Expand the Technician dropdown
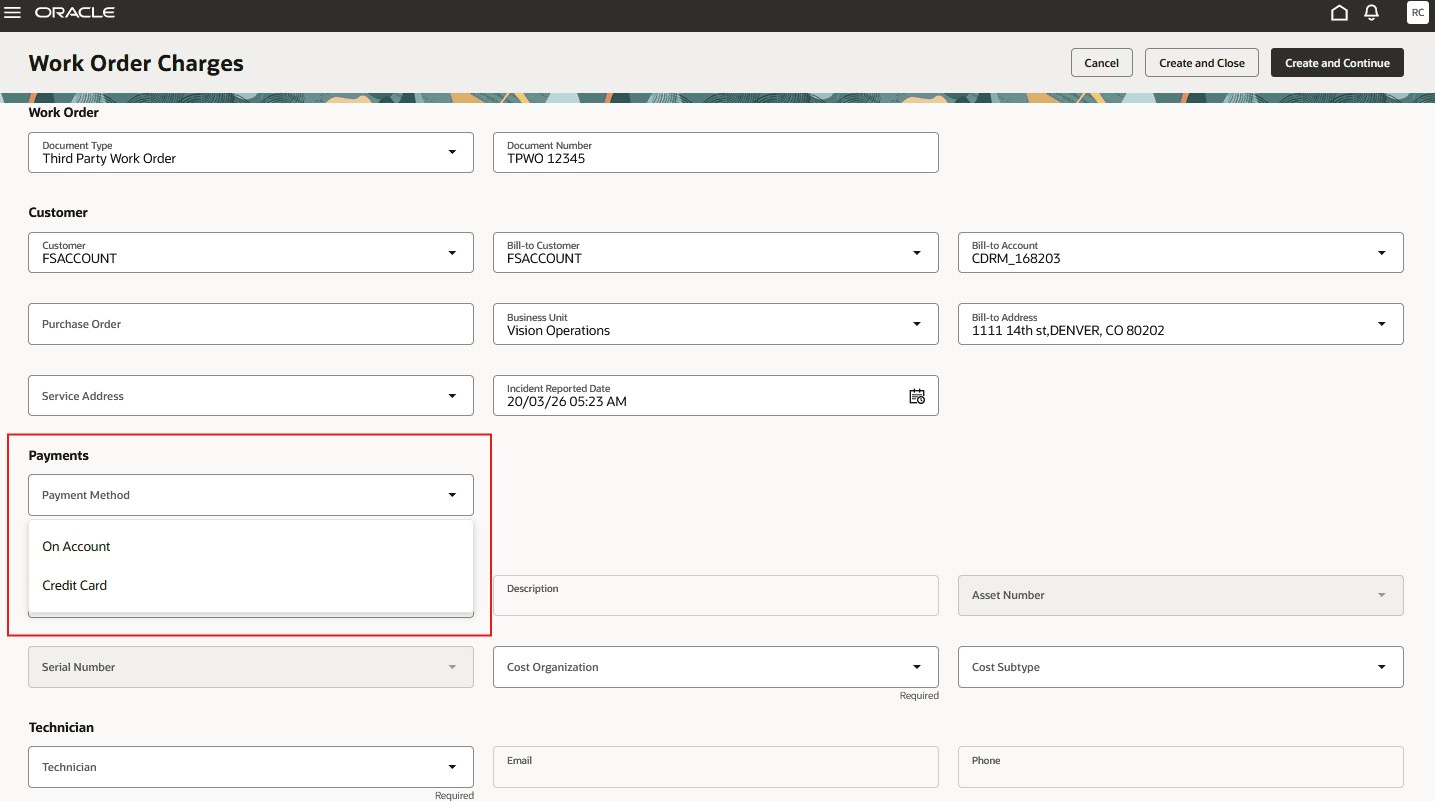 452,767
